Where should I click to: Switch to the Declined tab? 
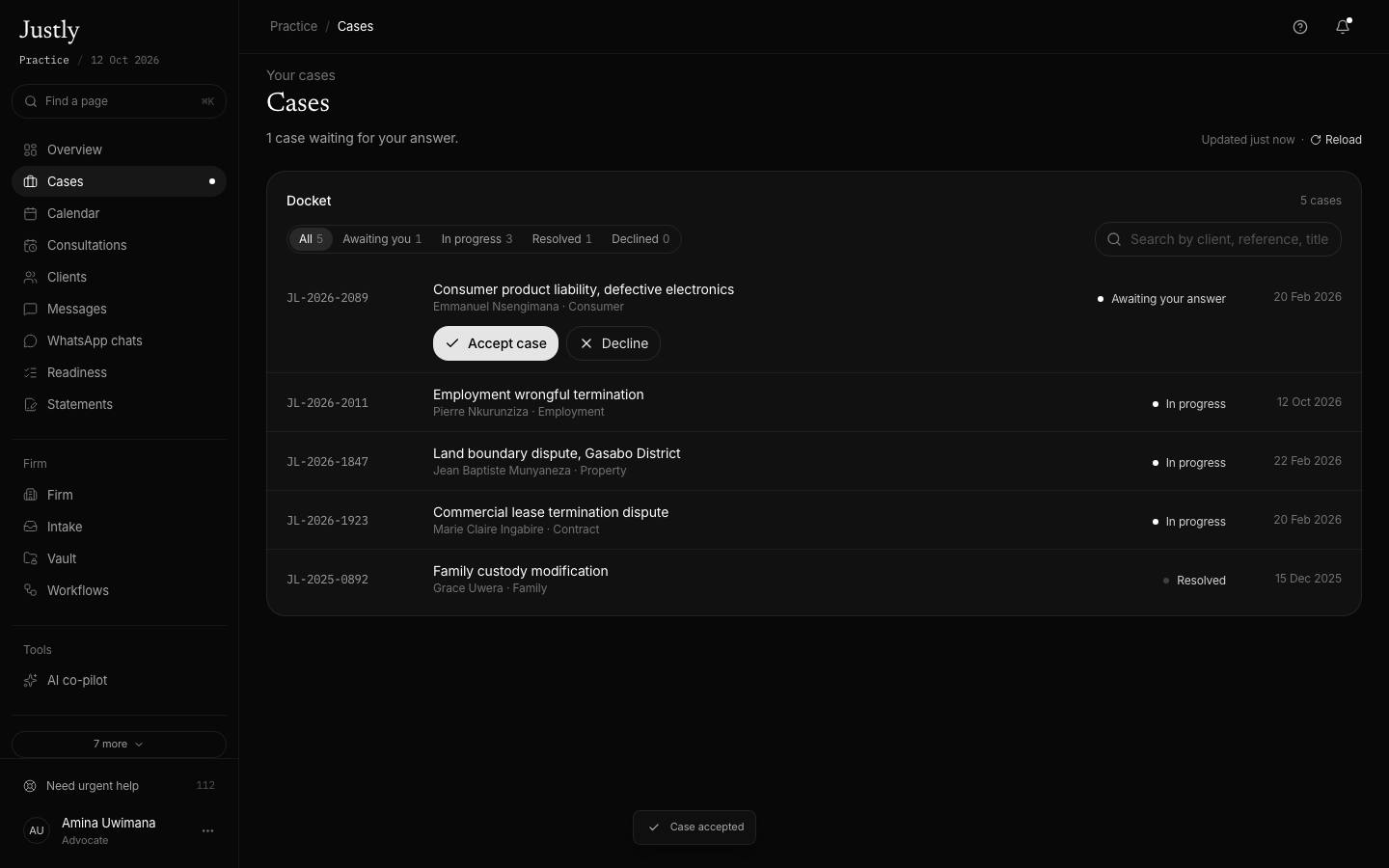coord(640,239)
